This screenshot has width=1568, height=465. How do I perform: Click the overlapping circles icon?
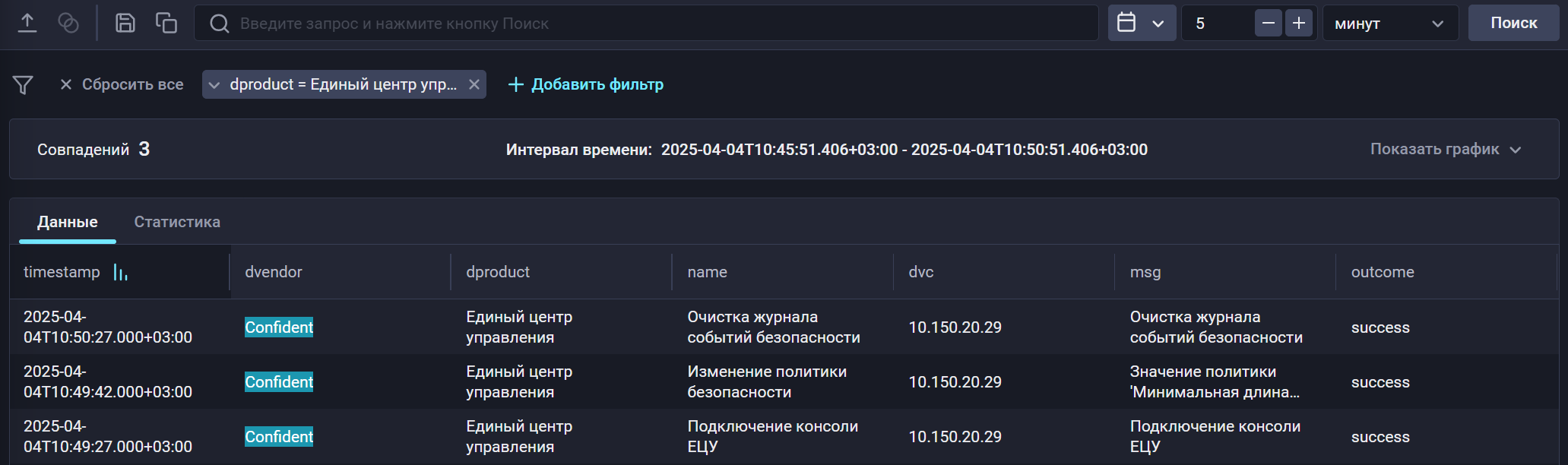point(68,23)
